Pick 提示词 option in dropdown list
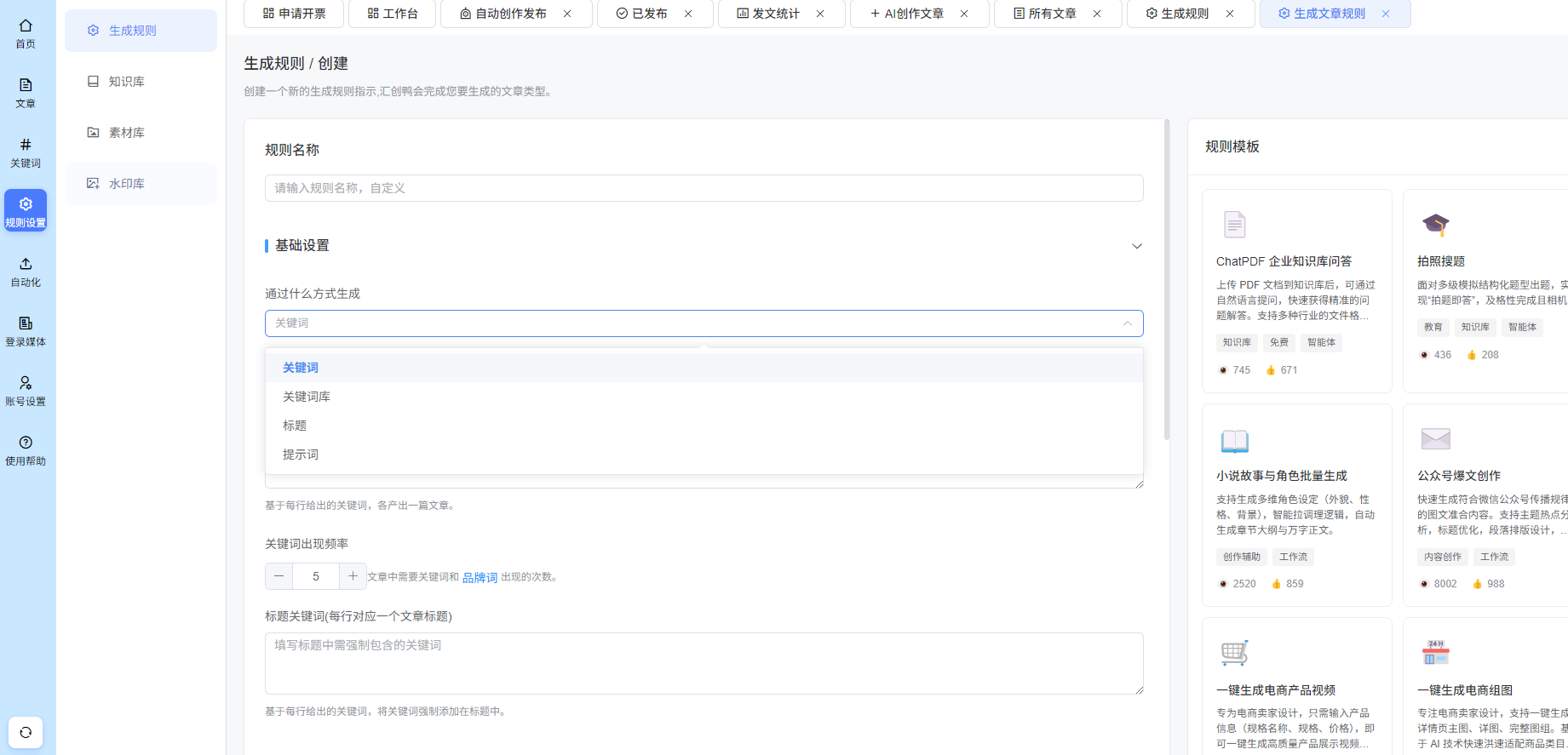This screenshot has height=755, width=1568. coord(301,455)
